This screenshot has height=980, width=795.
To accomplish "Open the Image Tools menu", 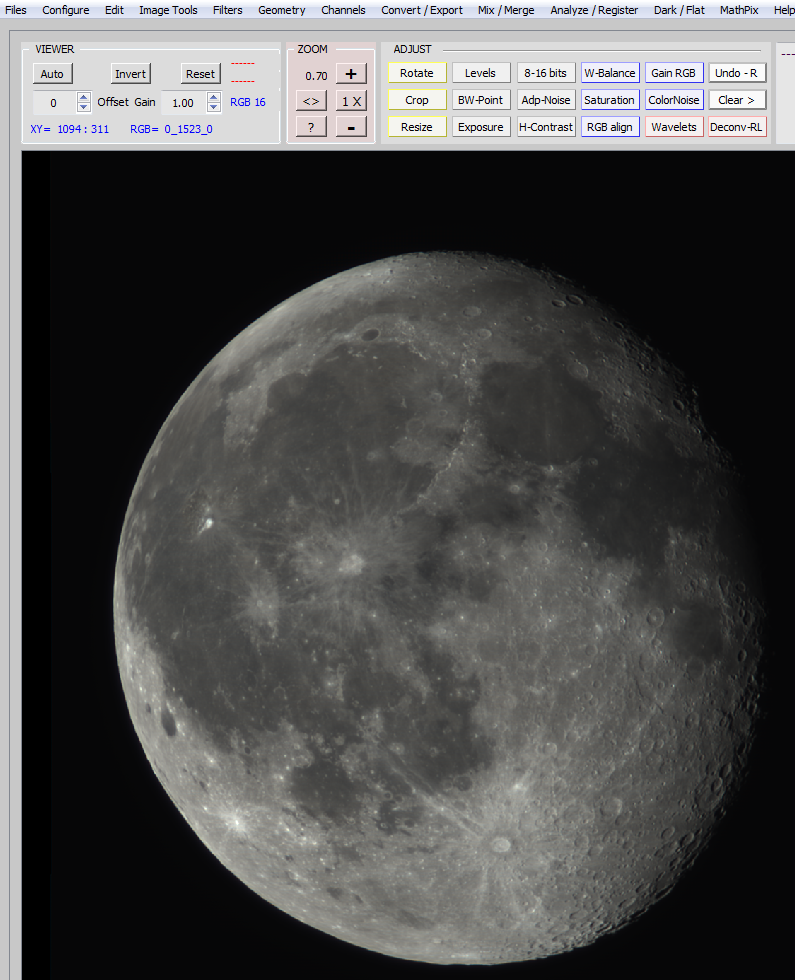I will tap(168, 10).
